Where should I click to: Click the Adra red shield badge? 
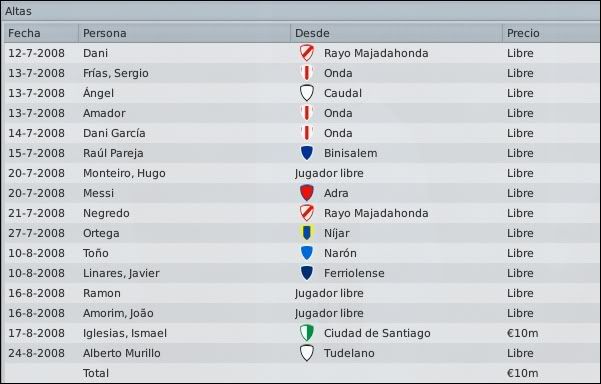307,193
